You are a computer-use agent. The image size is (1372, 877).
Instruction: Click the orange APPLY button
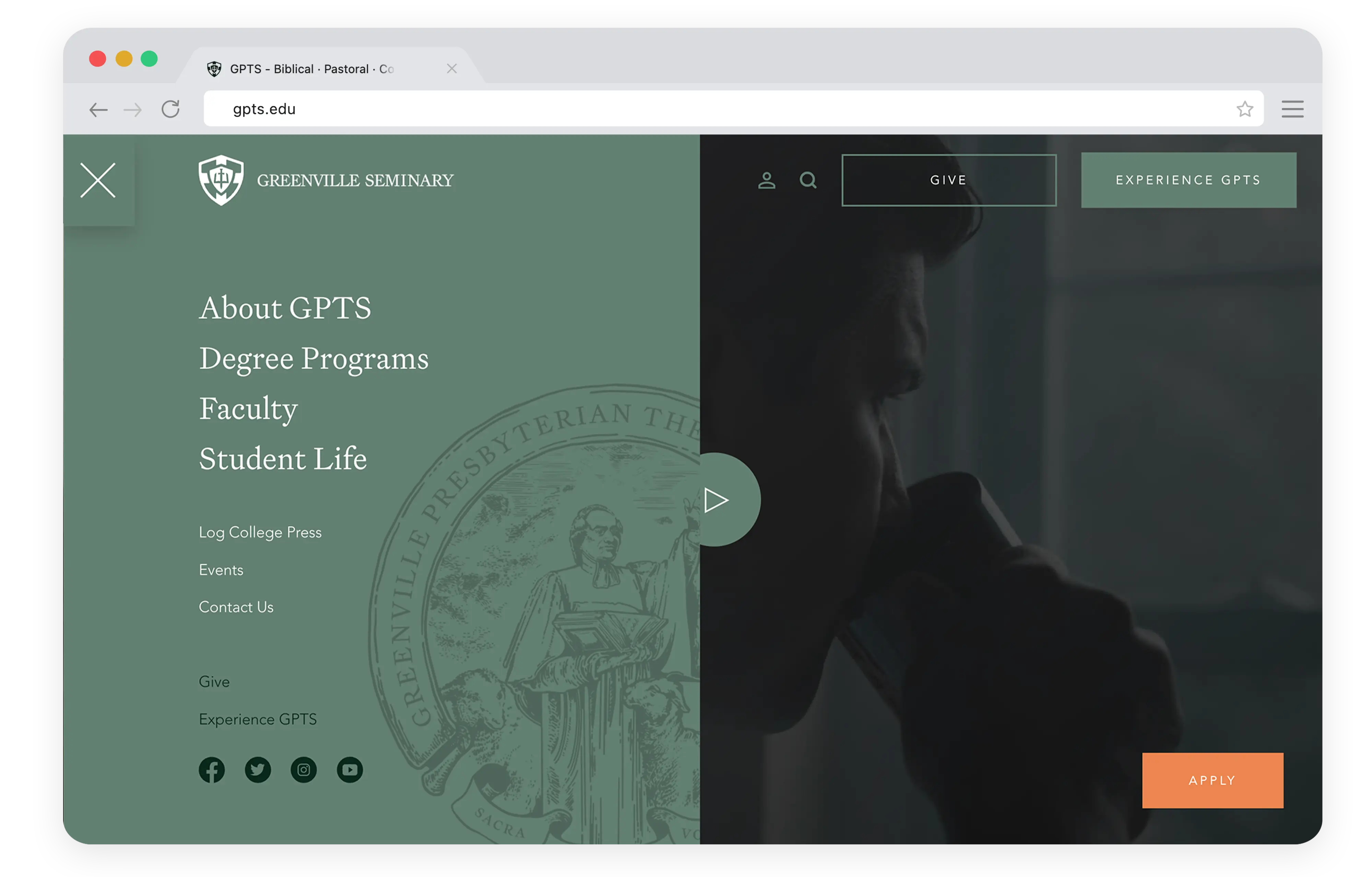1213,780
